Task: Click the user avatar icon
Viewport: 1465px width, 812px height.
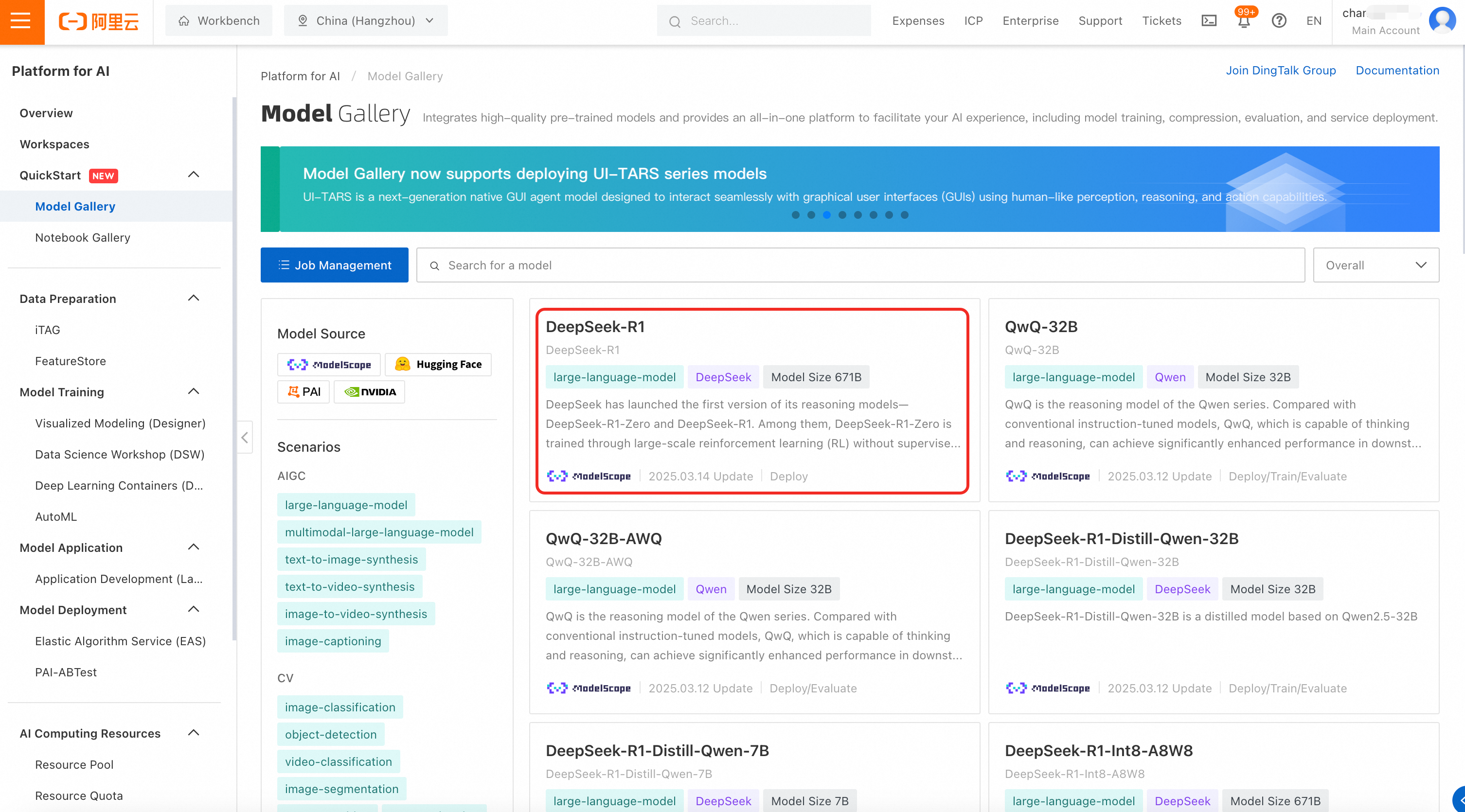Action: (x=1442, y=20)
